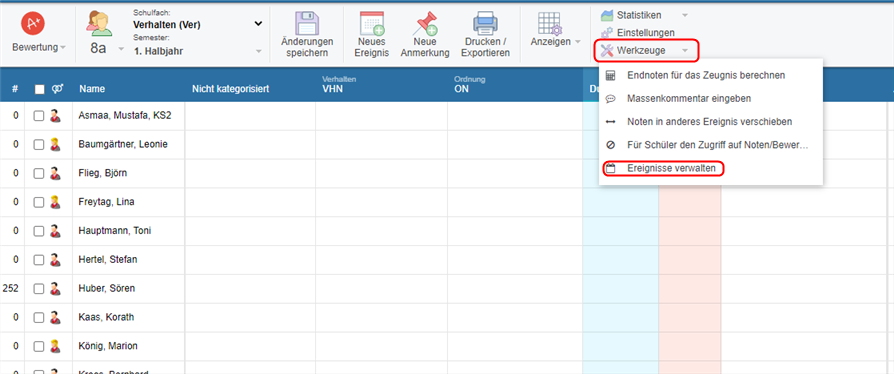Check the box for Freytag, Lina
Image resolution: width=894 pixels, height=374 pixels.
39,202
